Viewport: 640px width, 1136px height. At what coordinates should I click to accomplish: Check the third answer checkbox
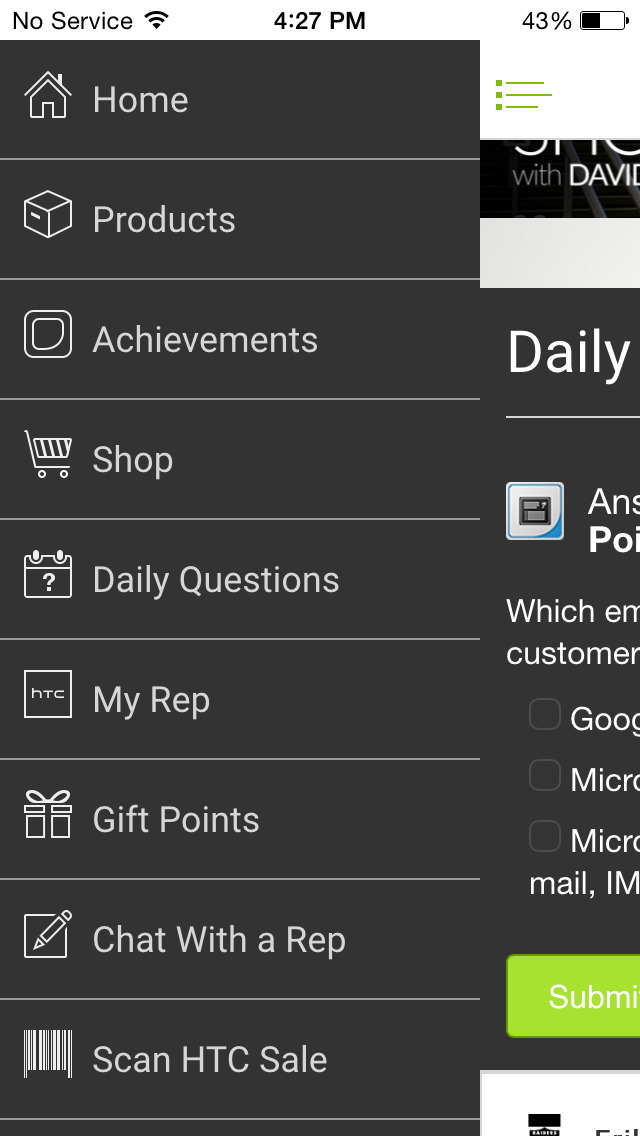545,837
